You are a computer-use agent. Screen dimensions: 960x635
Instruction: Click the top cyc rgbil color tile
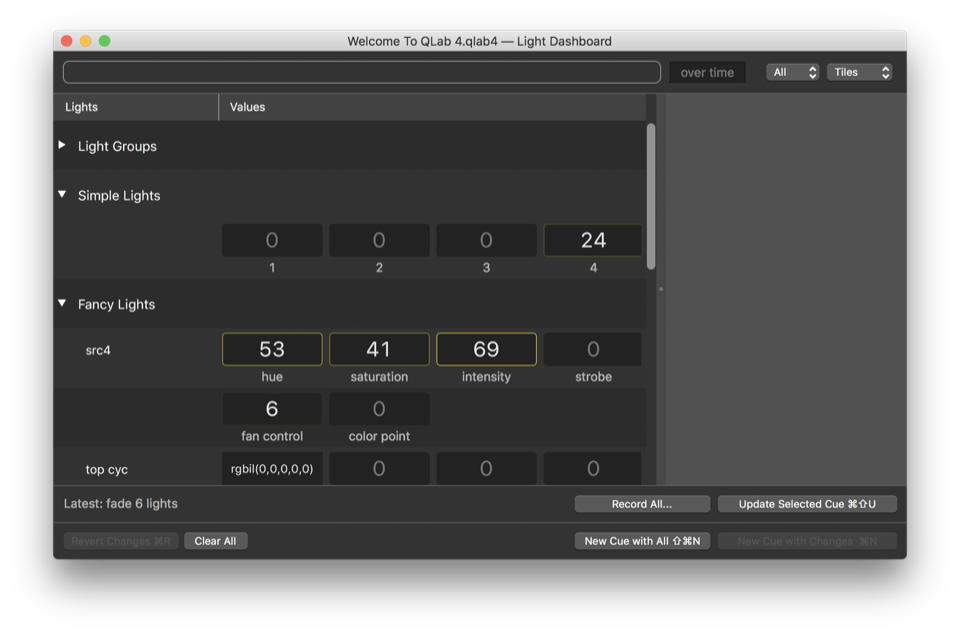click(x=272, y=468)
